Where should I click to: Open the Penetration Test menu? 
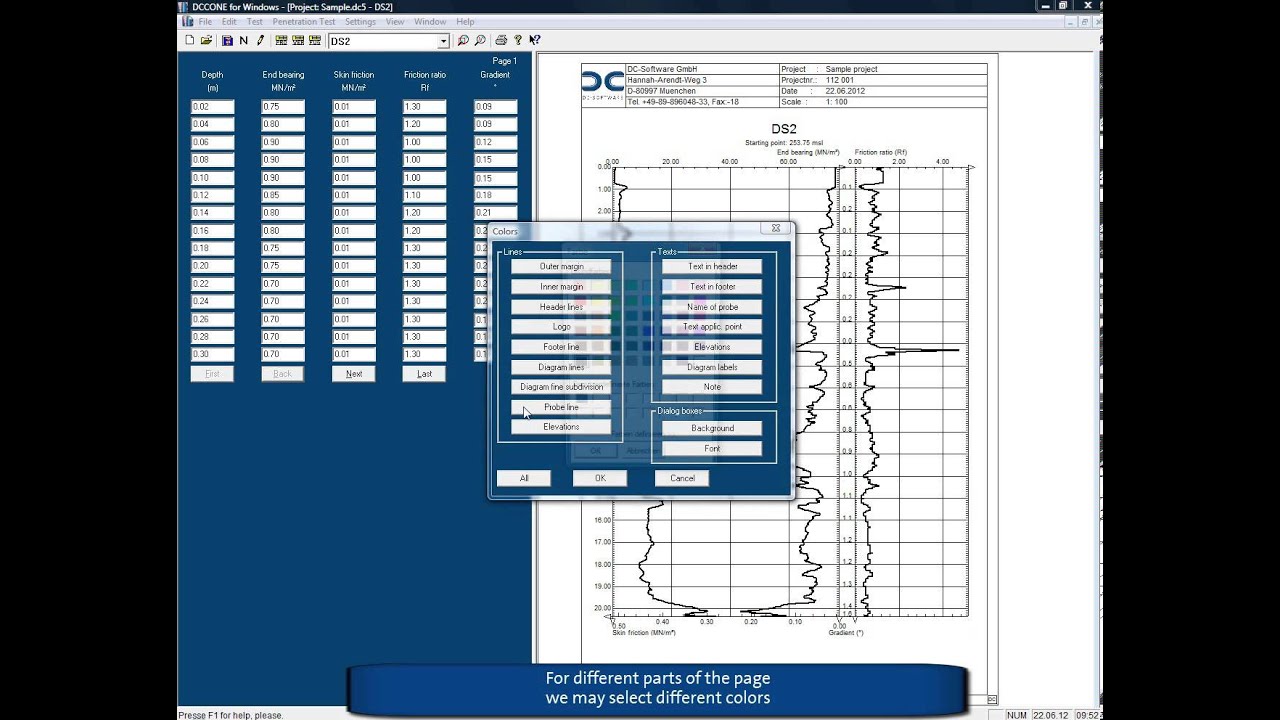pos(304,22)
